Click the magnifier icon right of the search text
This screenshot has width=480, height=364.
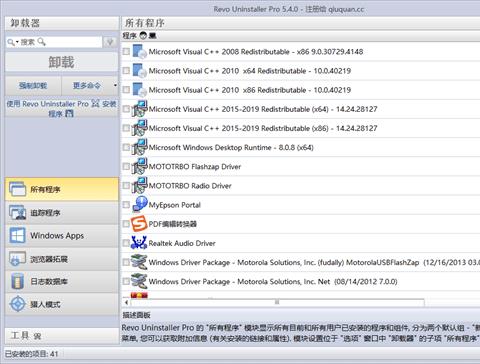(x=41, y=42)
